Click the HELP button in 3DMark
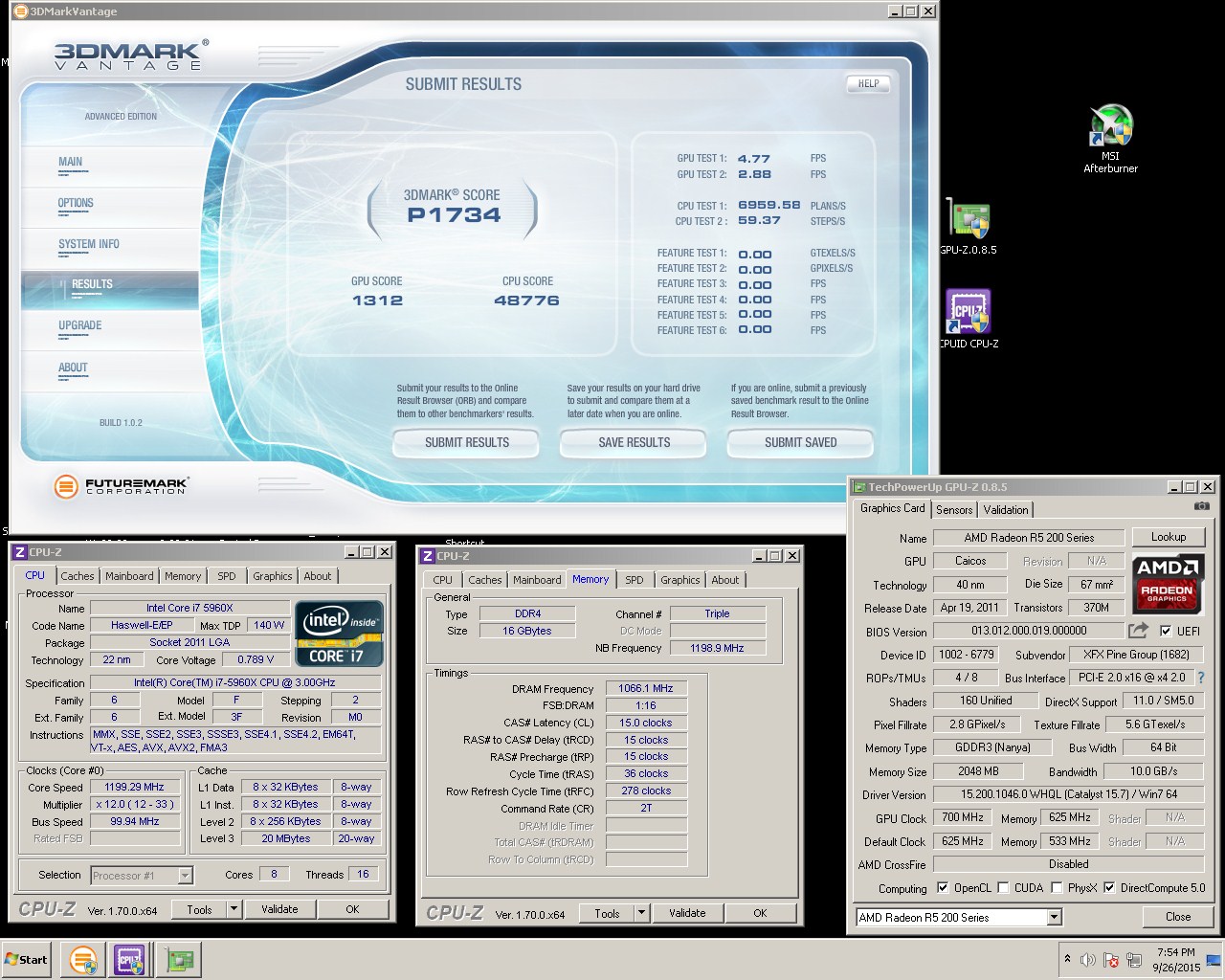 click(868, 84)
